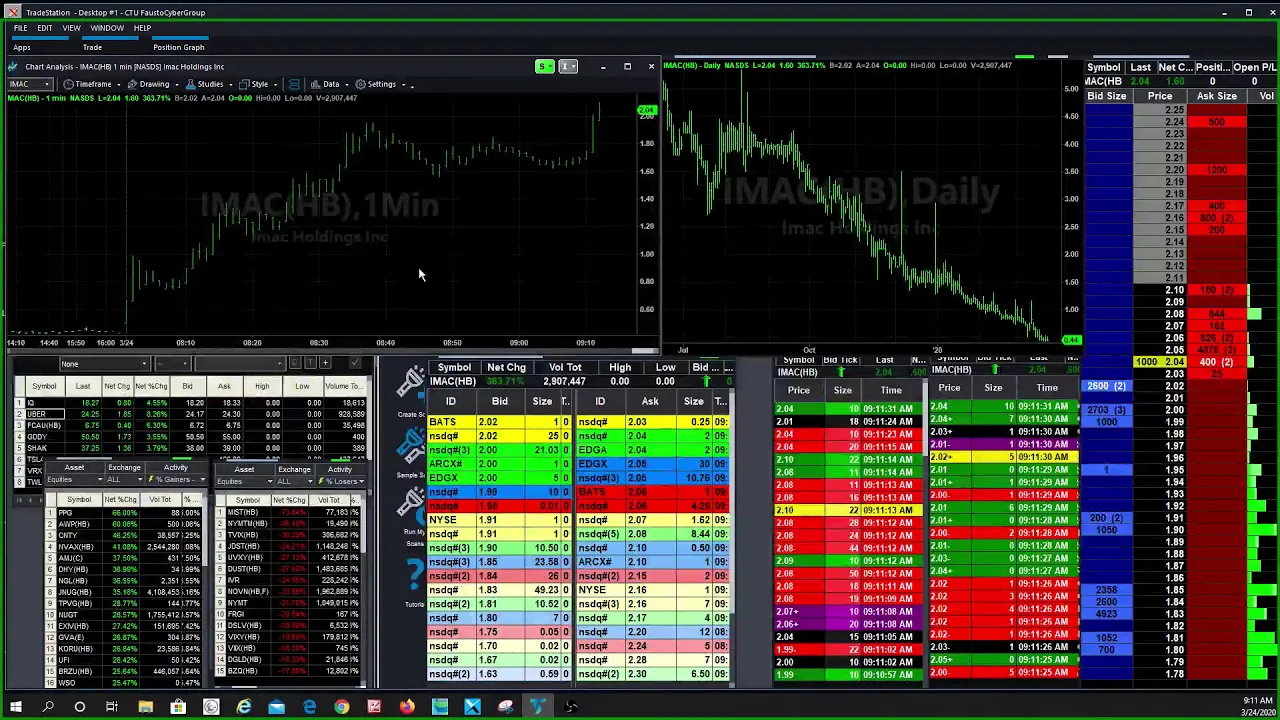This screenshot has height=720, width=1280.
Task: Open Google Chrome from the taskbar
Action: [x=342, y=707]
